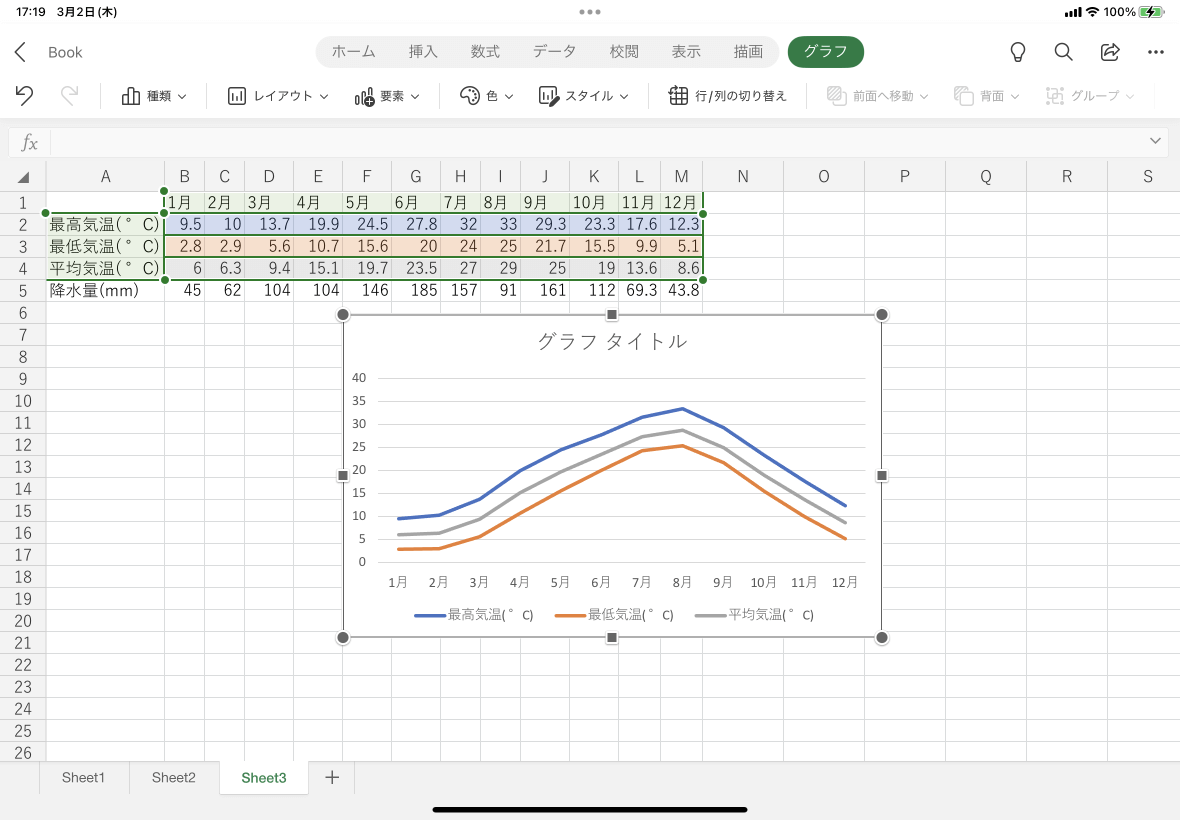Select the Sheet3 tab
Image resolution: width=1180 pixels, height=820 pixels.
[x=264, y=777]
